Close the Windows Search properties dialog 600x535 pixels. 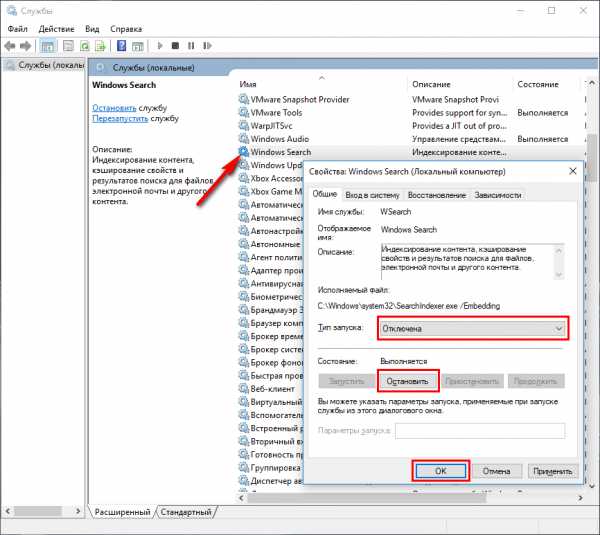573,171
